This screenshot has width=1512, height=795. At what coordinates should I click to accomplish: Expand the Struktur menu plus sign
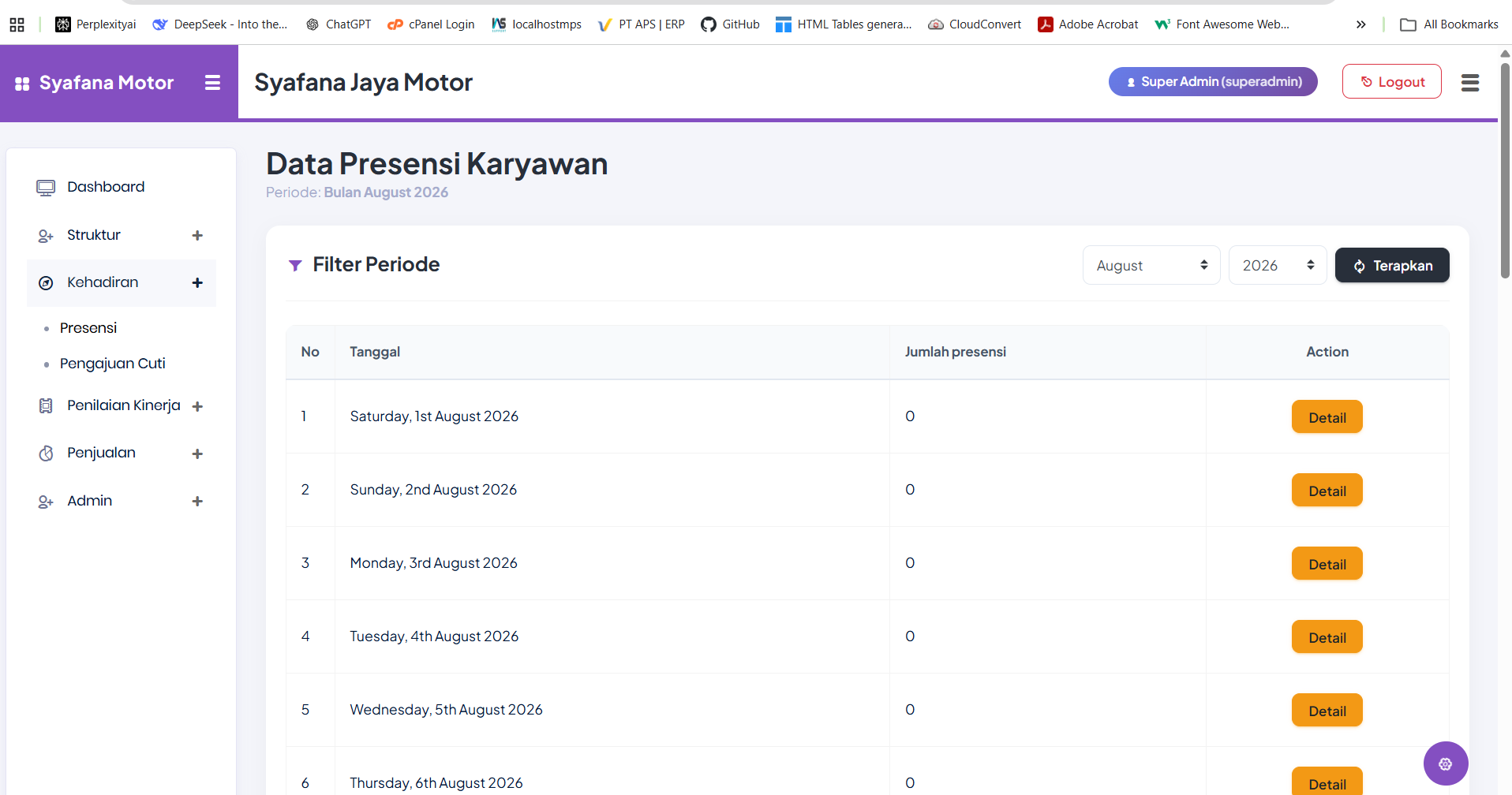197,236
